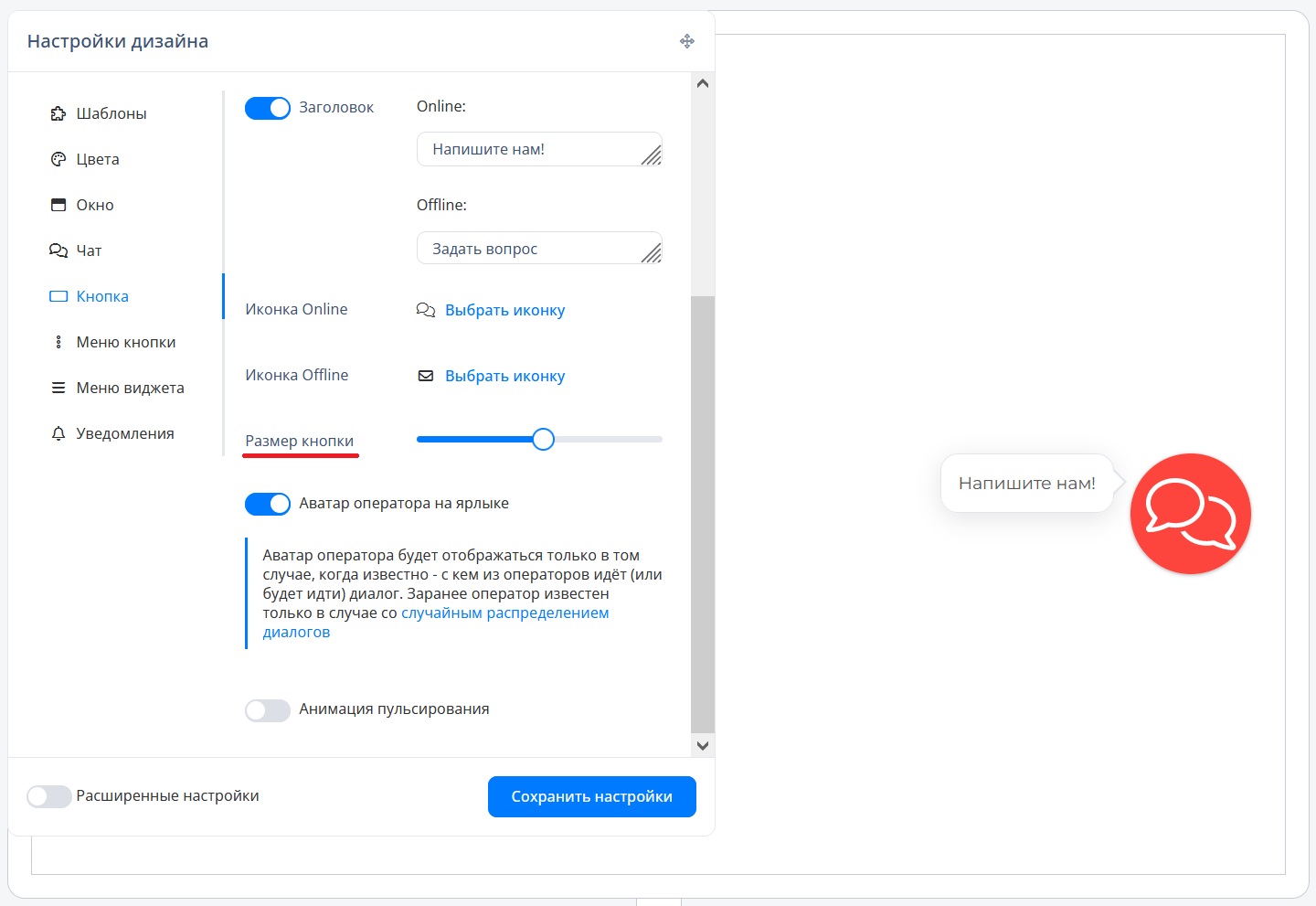Click the Шаблоны puzzle icon
The width and height of the screenshot is (1316, 906).
(58, 113)
